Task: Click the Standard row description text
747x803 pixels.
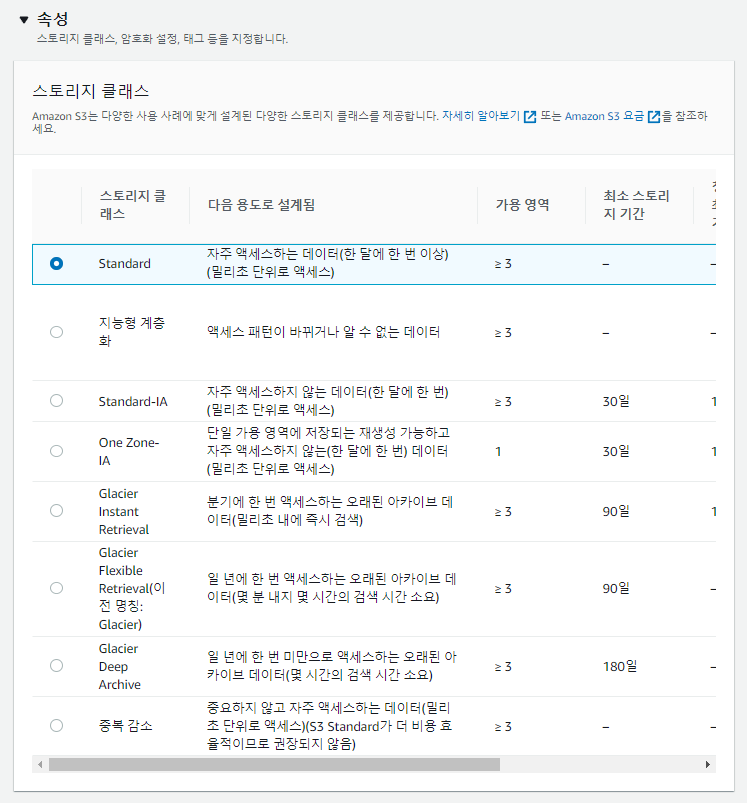Action: [x=328, y=263]
